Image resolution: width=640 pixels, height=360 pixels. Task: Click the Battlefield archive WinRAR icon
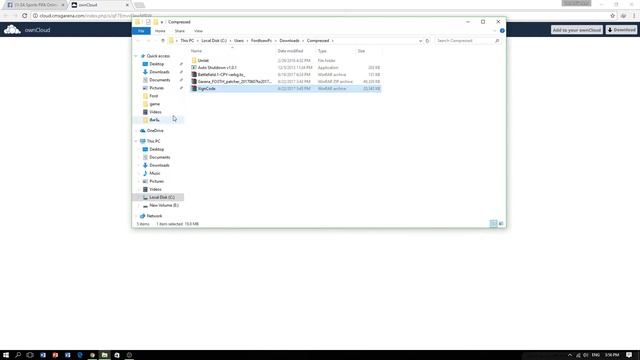(x=194, y=75)
